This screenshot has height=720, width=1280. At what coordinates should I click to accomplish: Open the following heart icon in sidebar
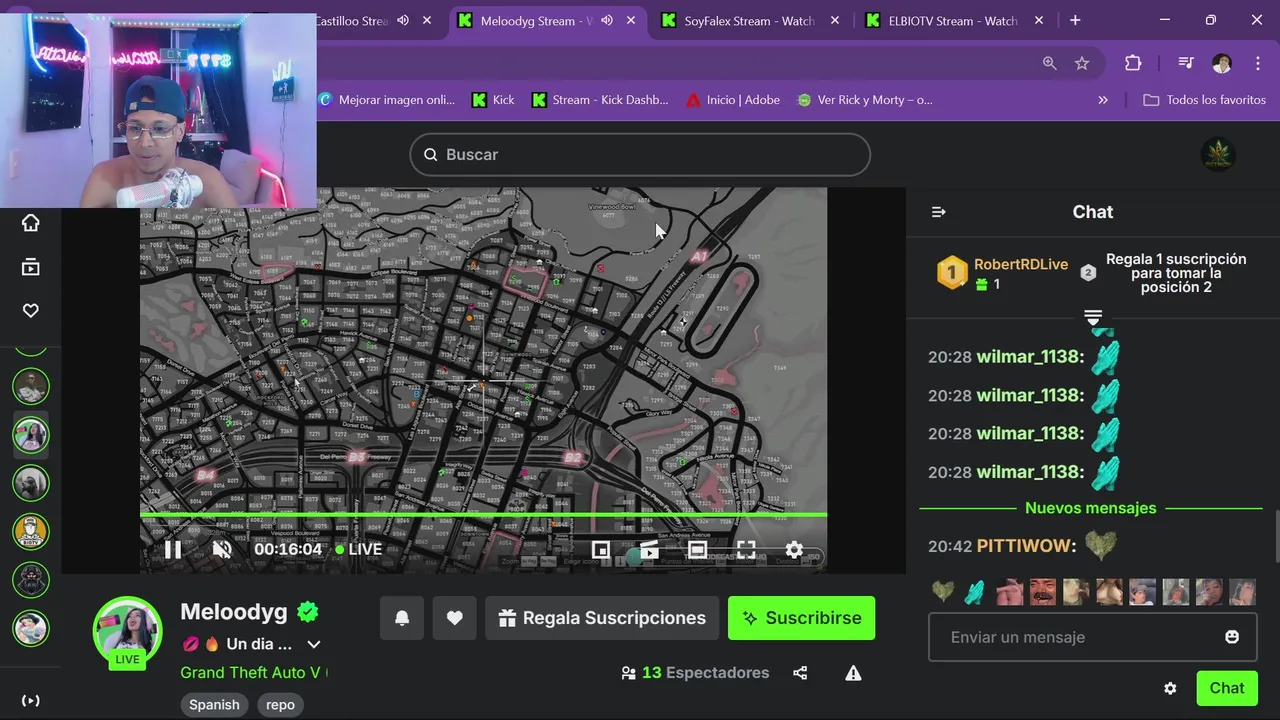(31, 311)
